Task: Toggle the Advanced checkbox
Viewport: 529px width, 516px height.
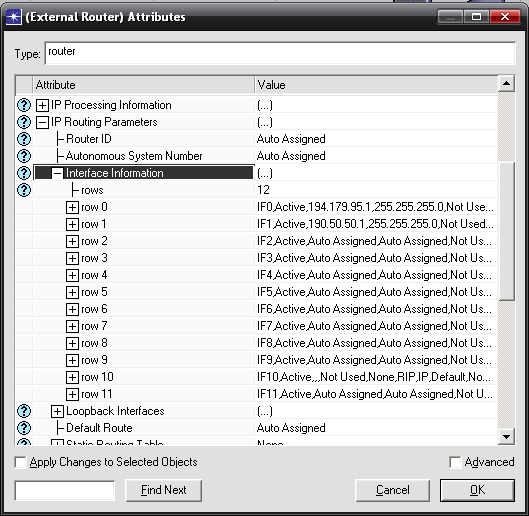Action: tap(455, 462)
